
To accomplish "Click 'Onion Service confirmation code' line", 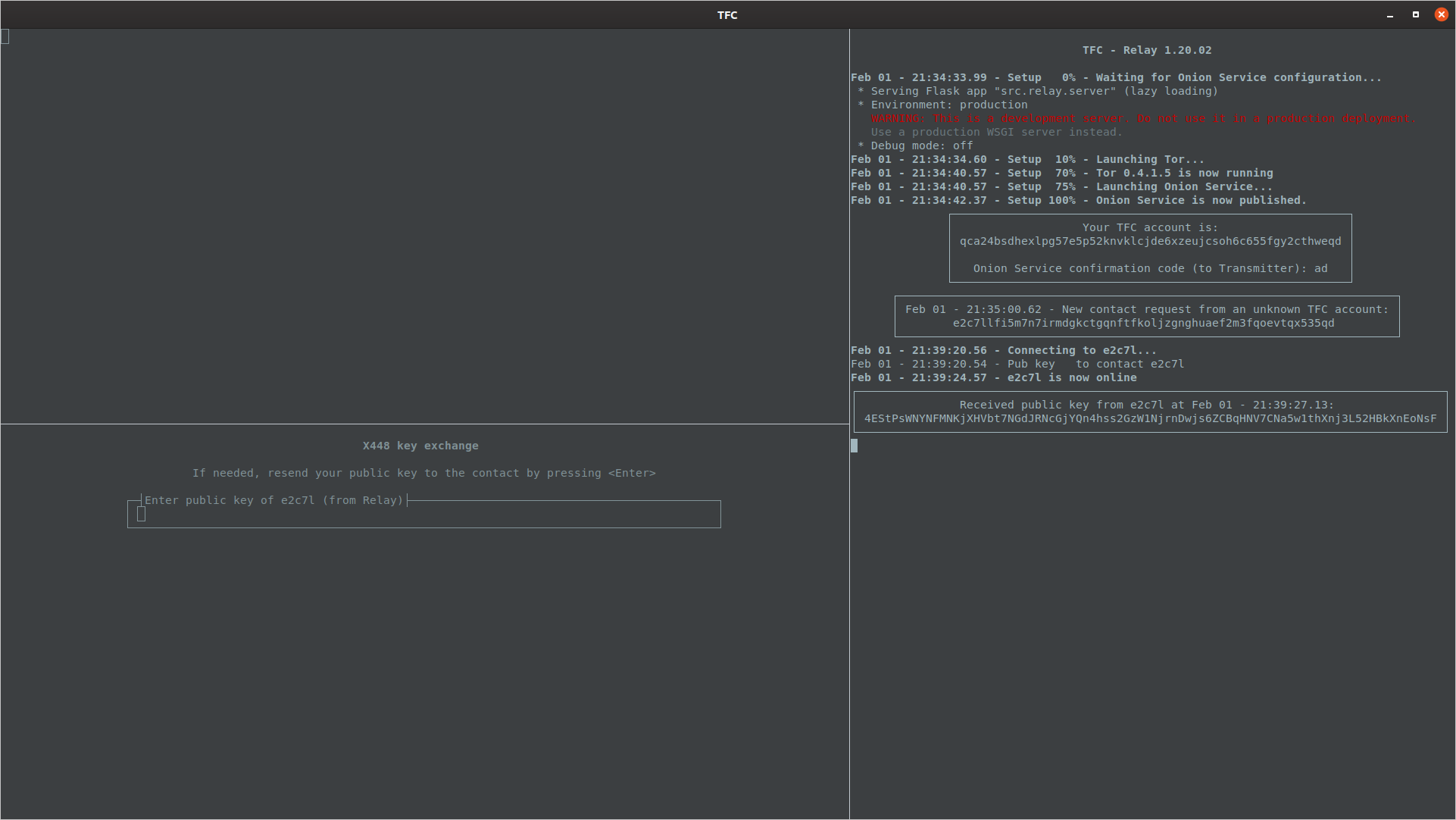I will tap(1150, 268).
